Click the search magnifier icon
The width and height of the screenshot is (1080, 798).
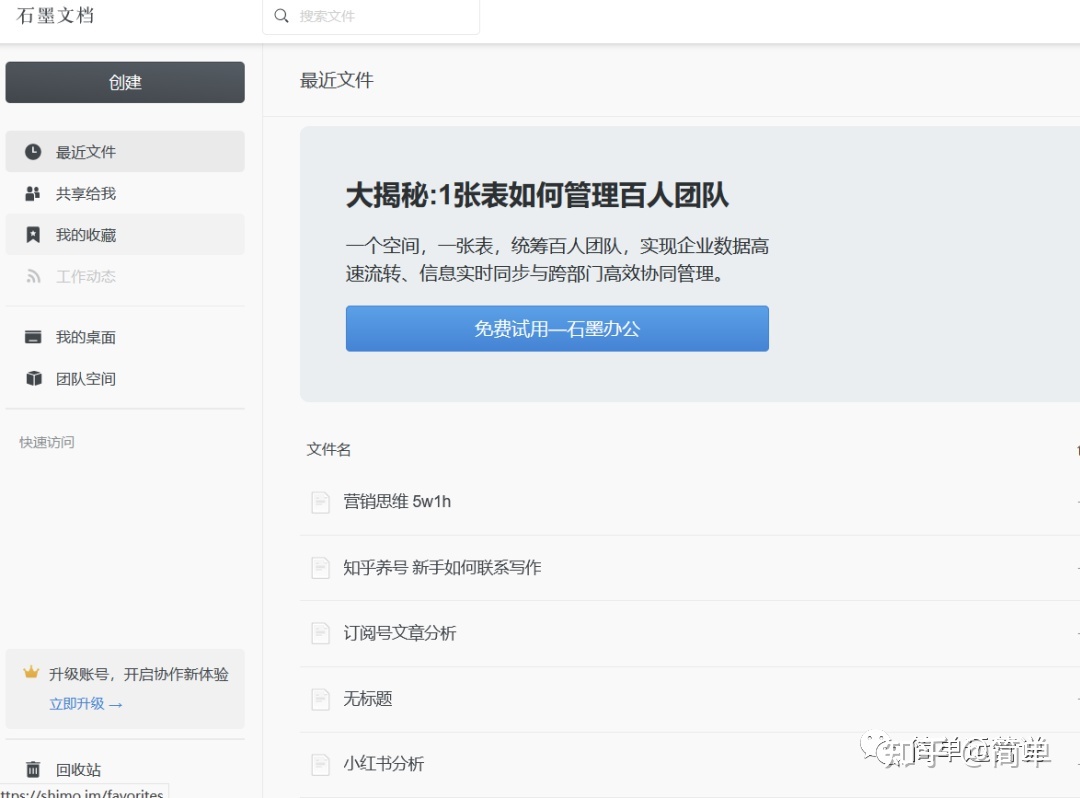[x=281, y=16]
